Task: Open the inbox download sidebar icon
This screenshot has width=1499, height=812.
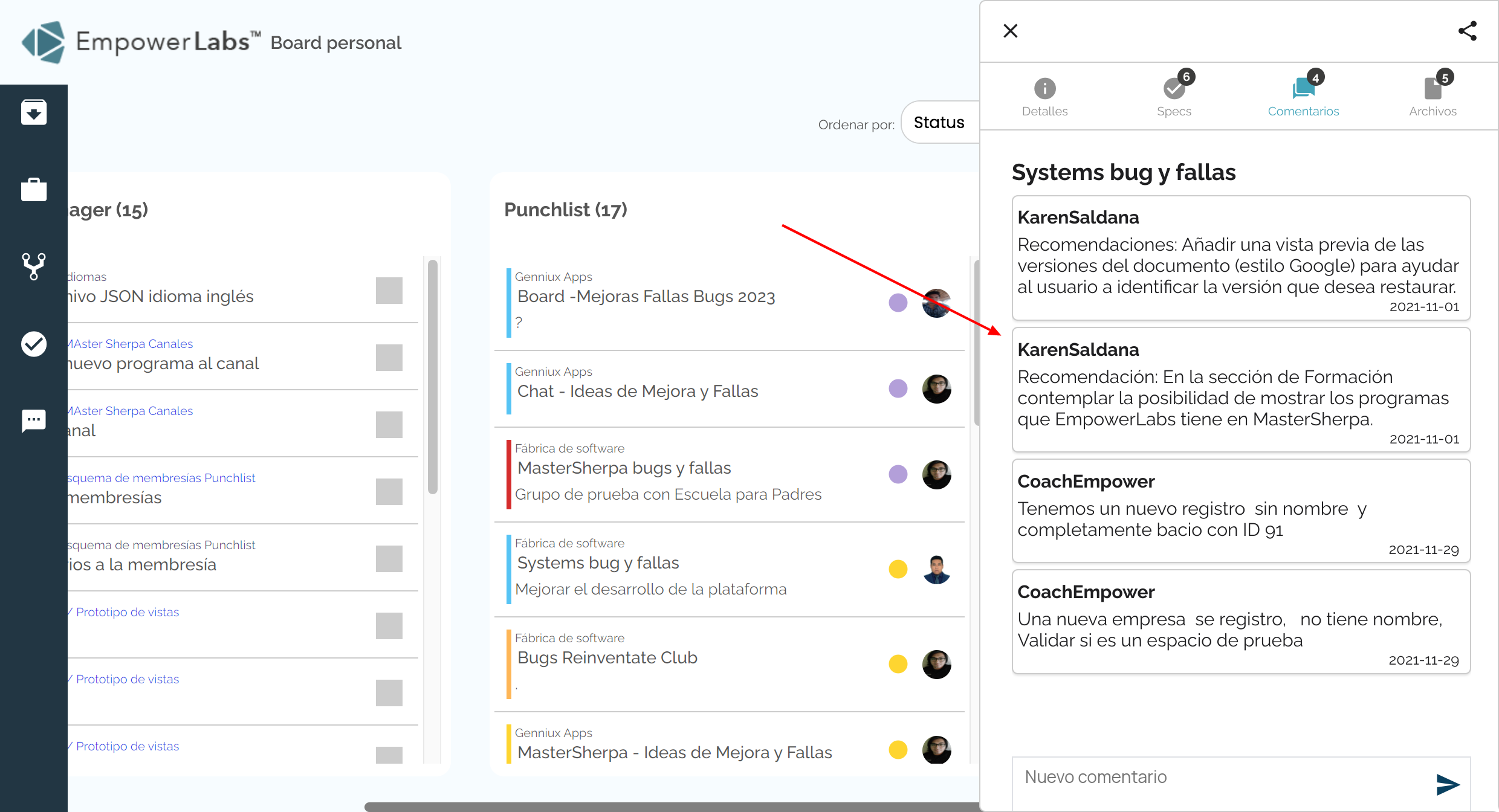Action: (x=34, y=112)
